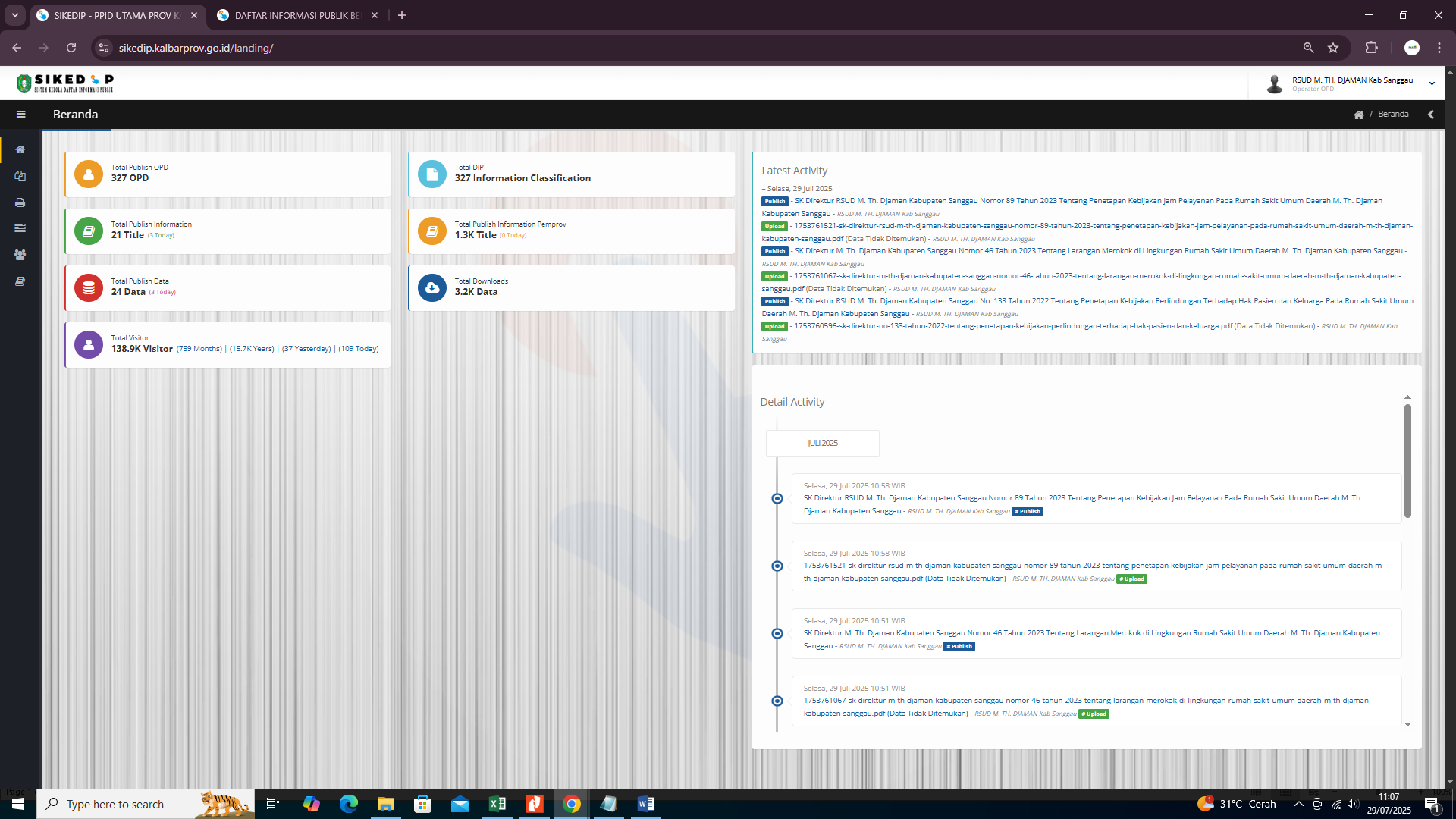The image size is (1456, 819).
Task: Click the (109 Today) visitor link
Action: pos(359,349)
